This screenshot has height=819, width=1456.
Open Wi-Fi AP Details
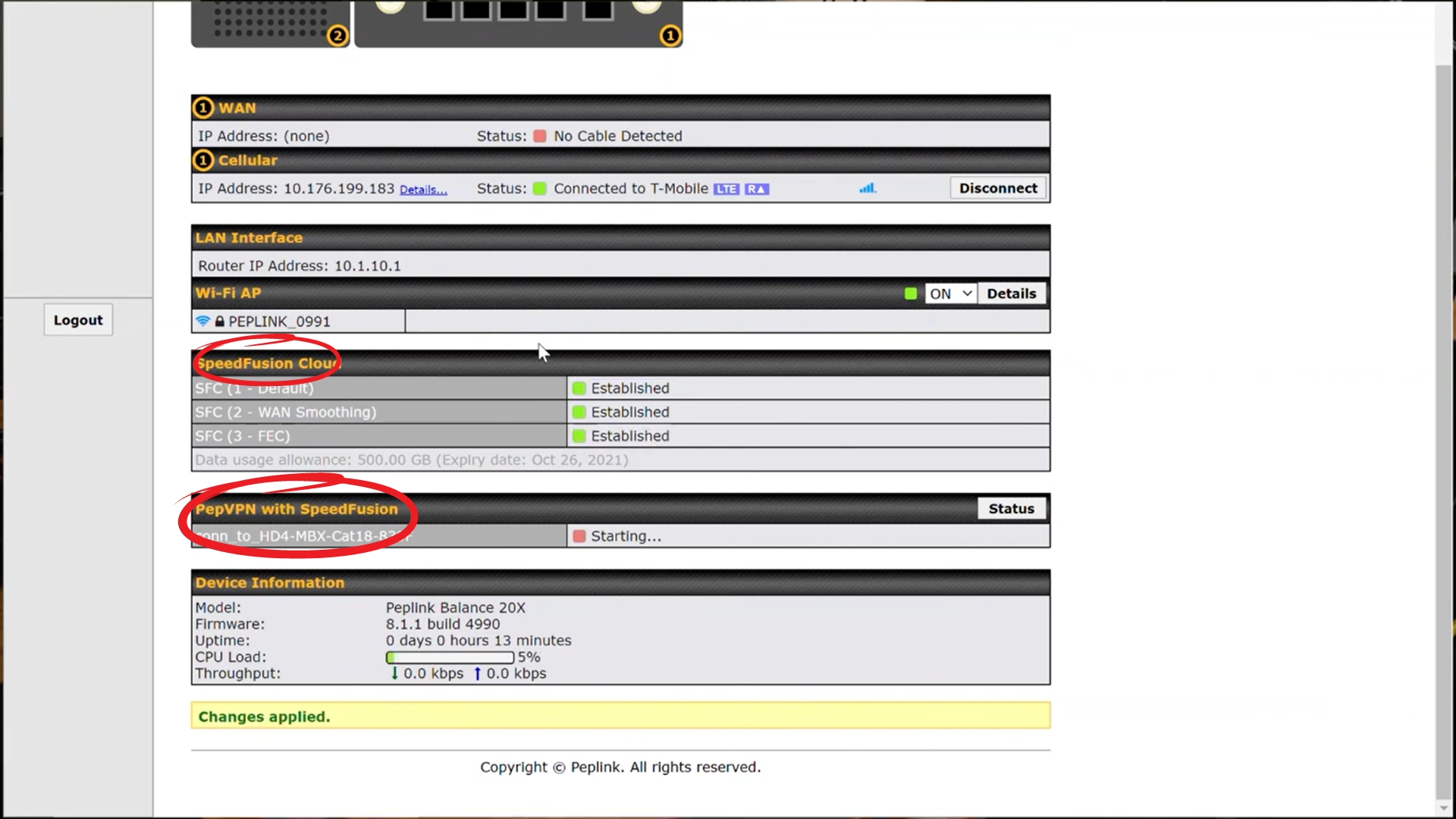(1011, 293)
